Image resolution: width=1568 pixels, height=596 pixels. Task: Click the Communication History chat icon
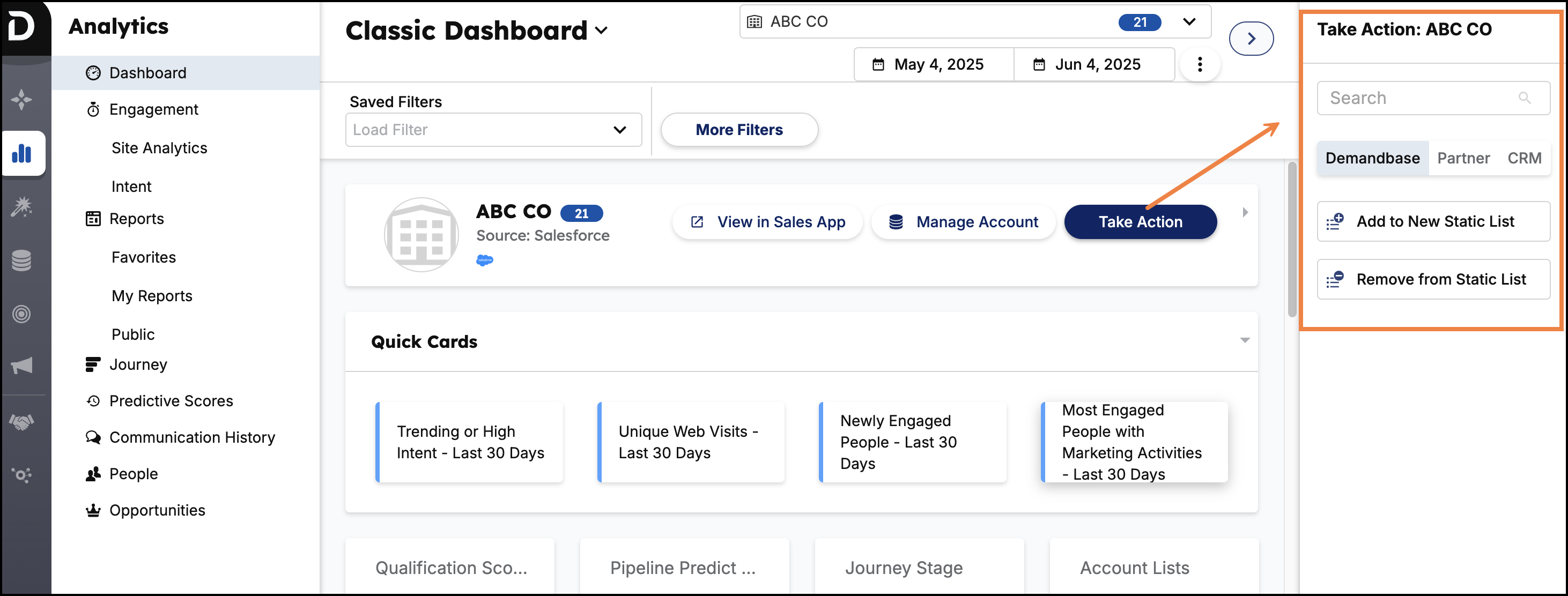[93, 437]
